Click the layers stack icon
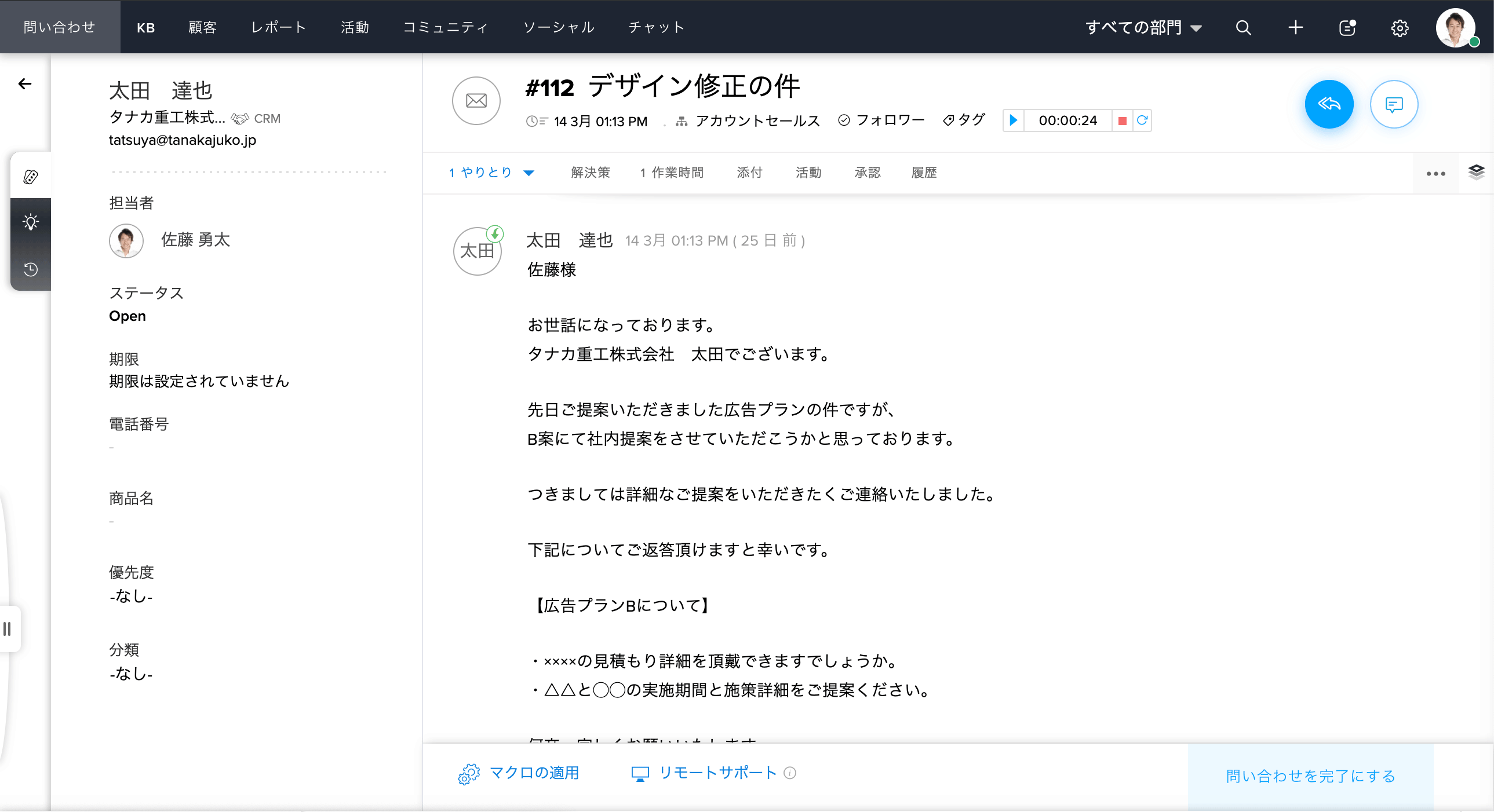This screenshot has height=812, width=1494. pyautogui.click(x=1477, y=172)
